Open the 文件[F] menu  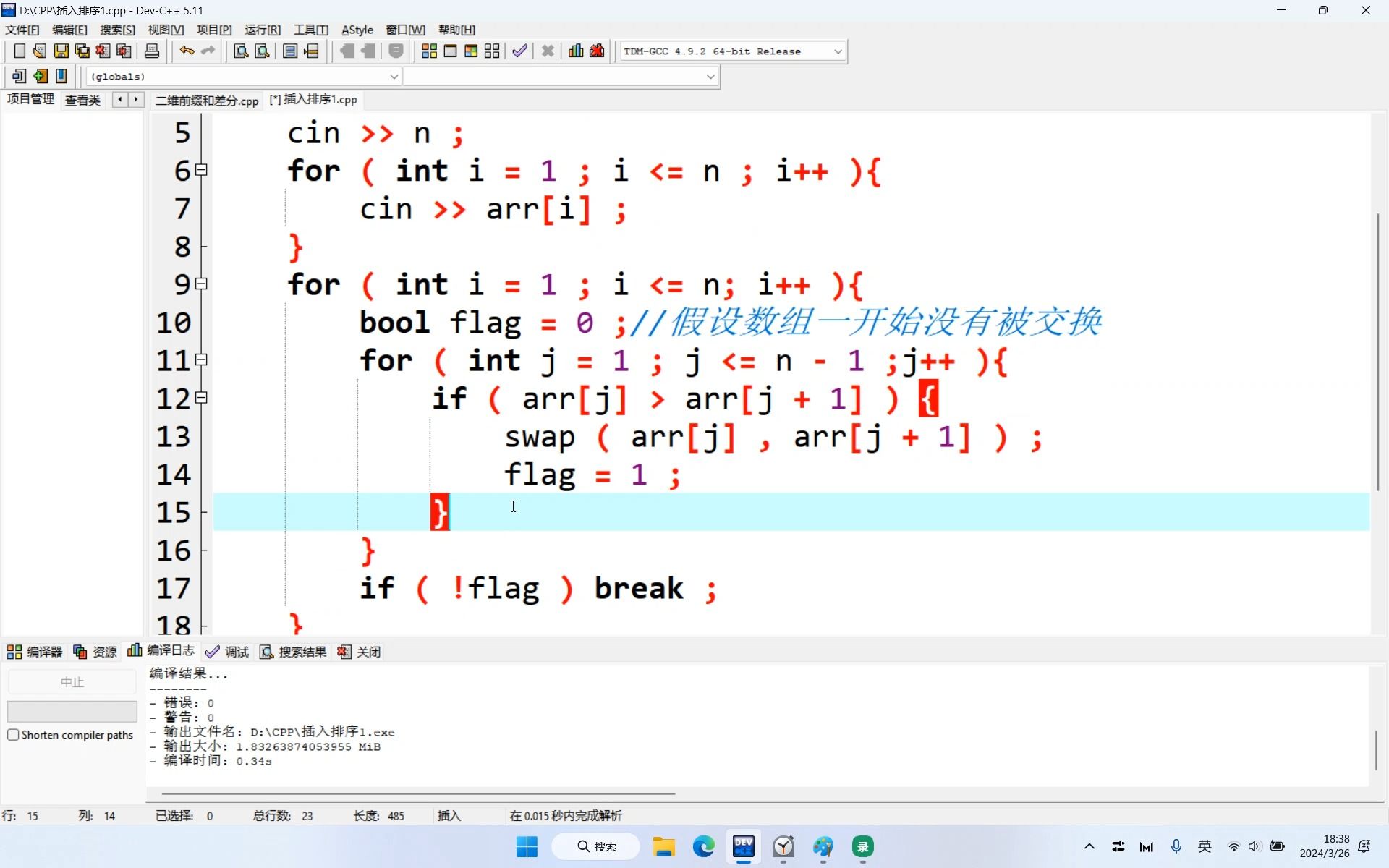tap(22, 30)
